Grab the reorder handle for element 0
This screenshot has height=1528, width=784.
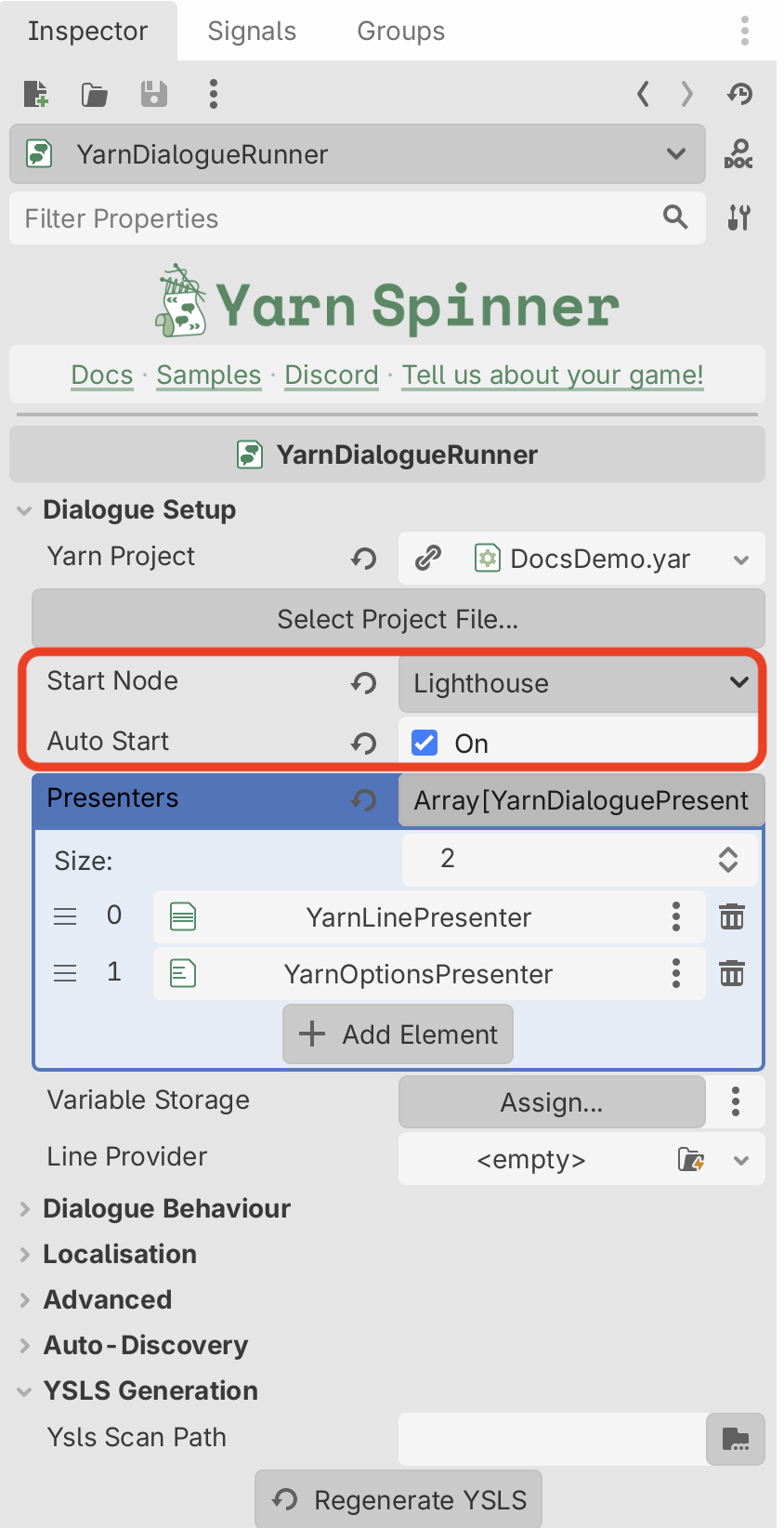(65, 916)
